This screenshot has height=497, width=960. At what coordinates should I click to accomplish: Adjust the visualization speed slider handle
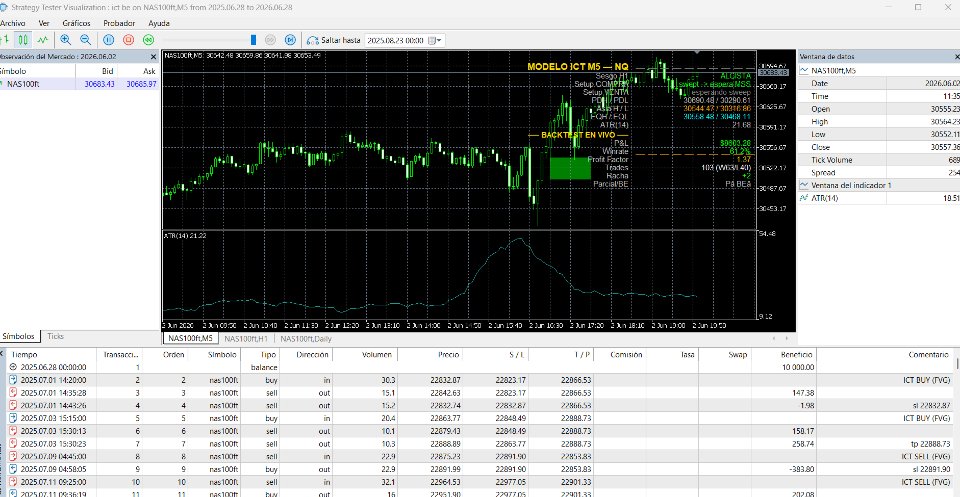tap(253, 40)
